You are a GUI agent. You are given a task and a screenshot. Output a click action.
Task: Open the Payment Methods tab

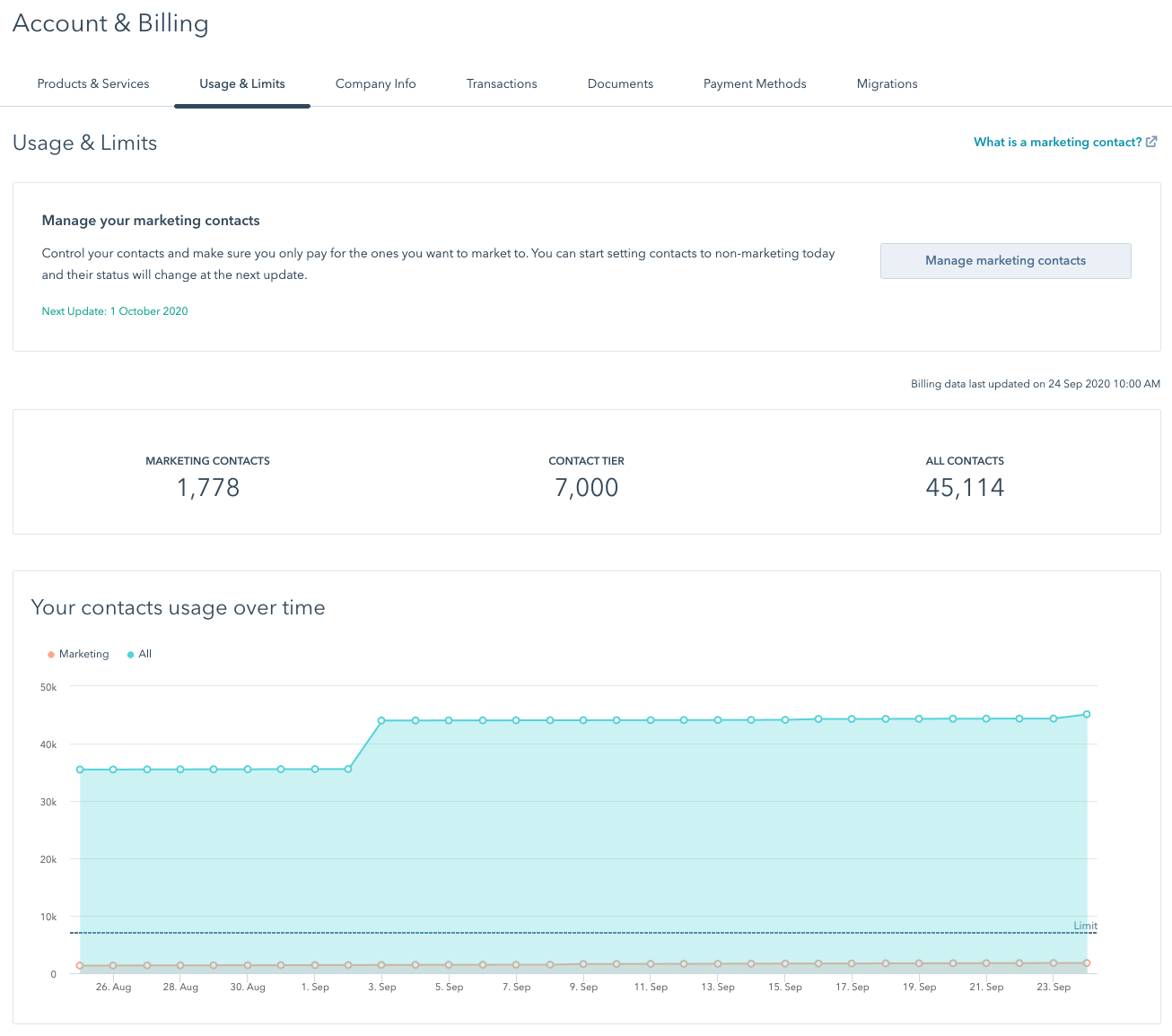point(755,83)
